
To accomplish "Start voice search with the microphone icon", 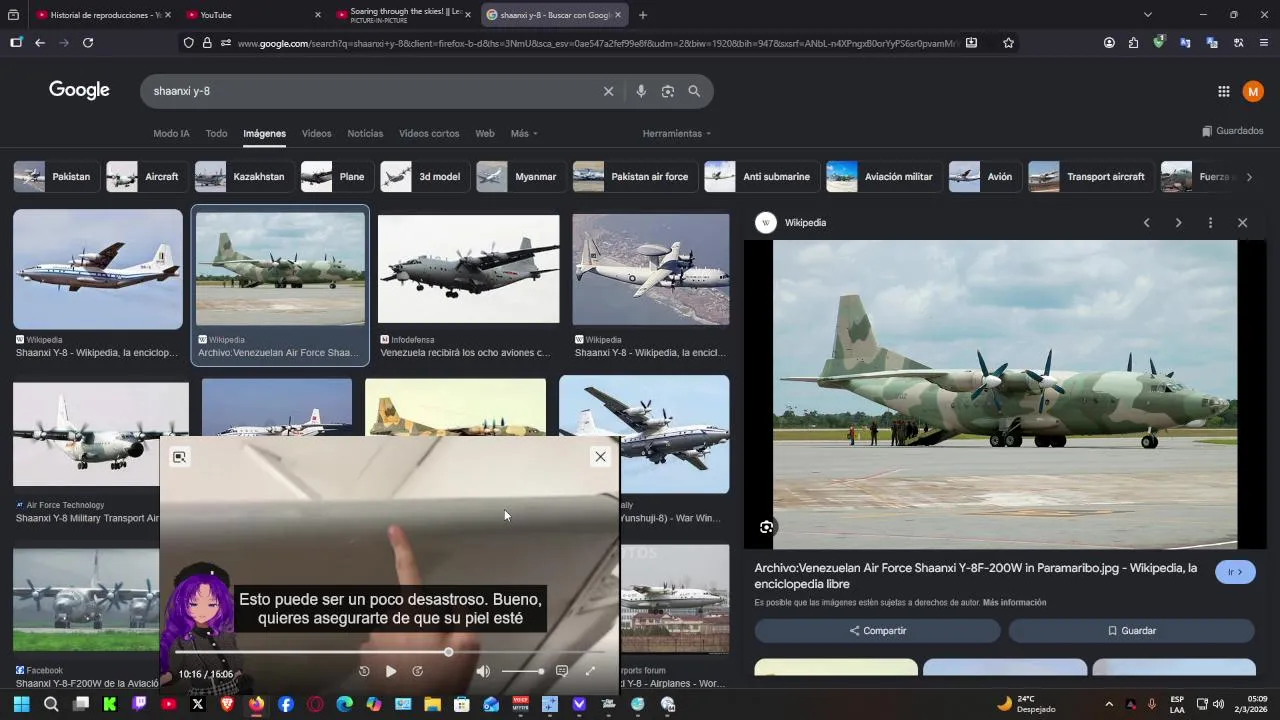I will pyautogui.click(x=641, y=91).
